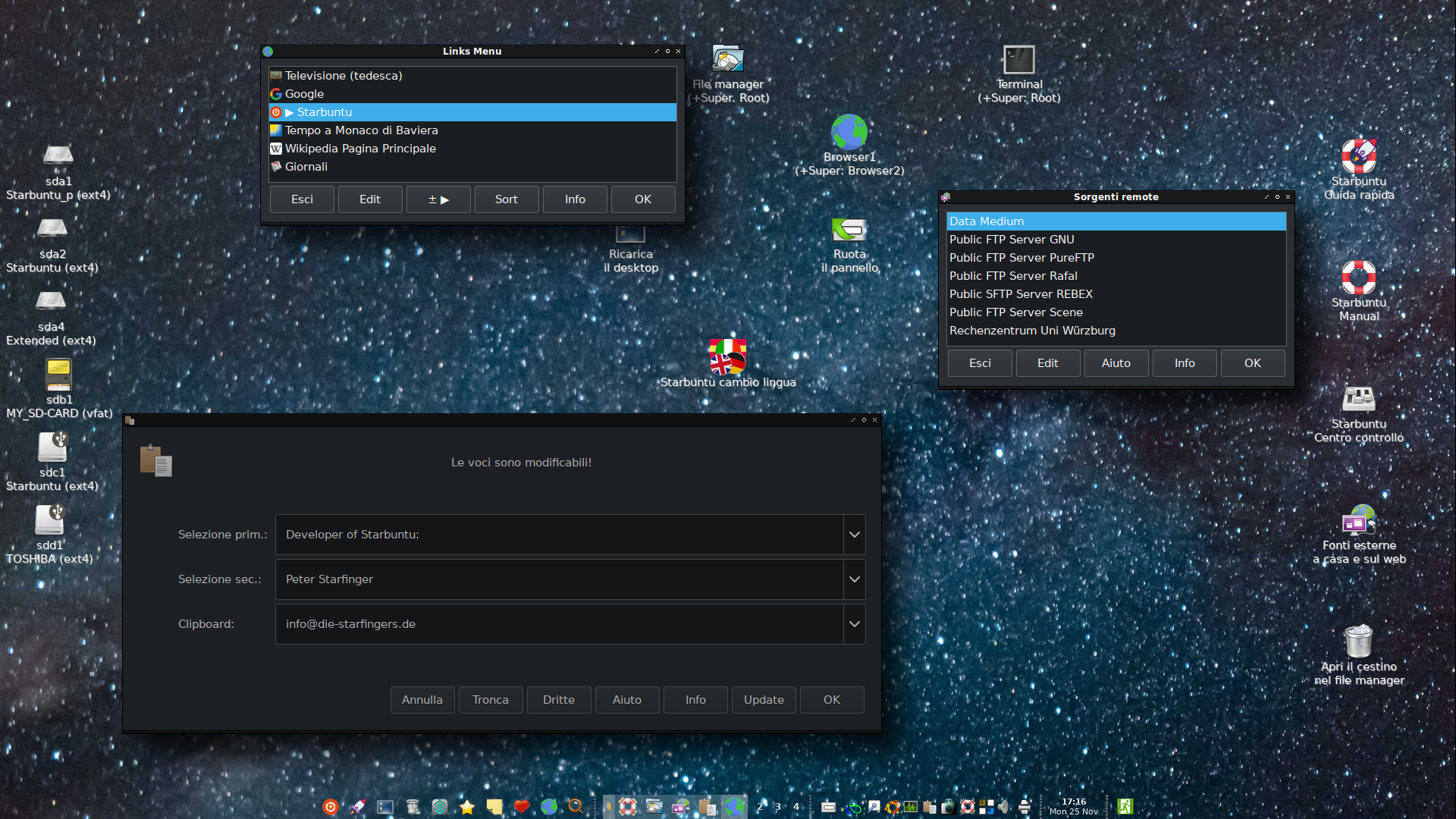This screenshot has height=819, width=1456.
Task: Click the speaker volume tray icon
Action: 1004,807
